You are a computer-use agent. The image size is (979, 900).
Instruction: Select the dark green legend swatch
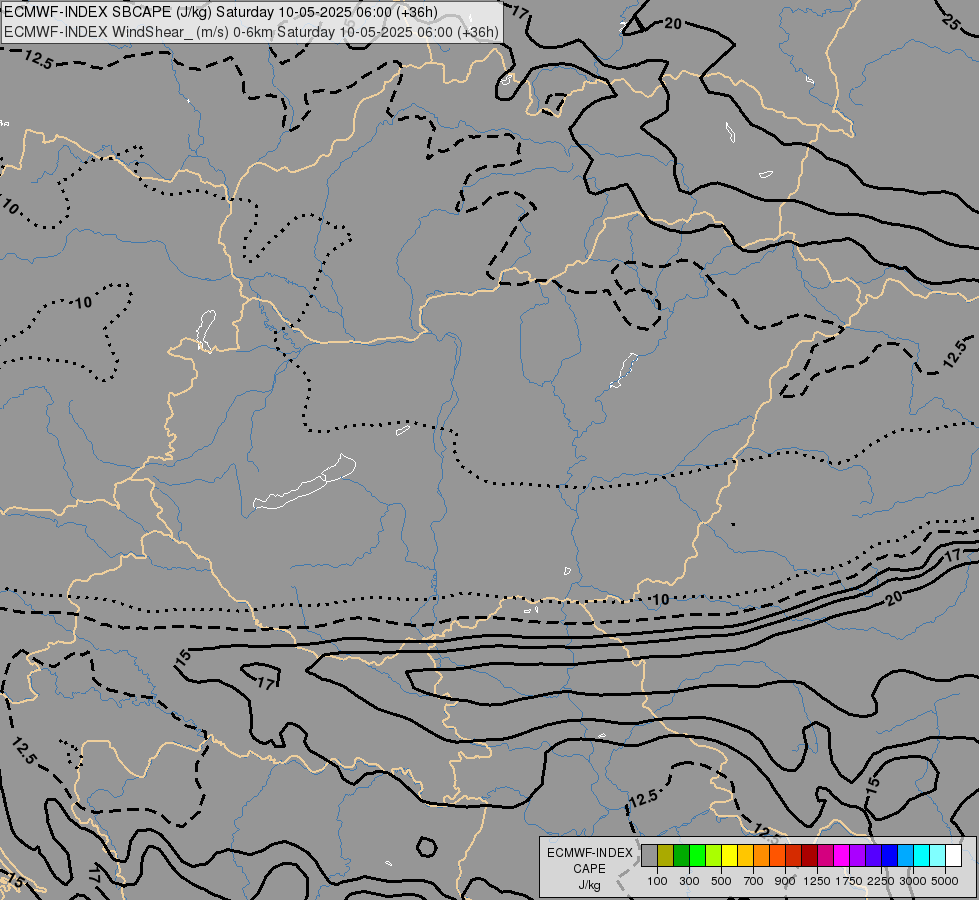pyautogui.click(x=682, y=855)
